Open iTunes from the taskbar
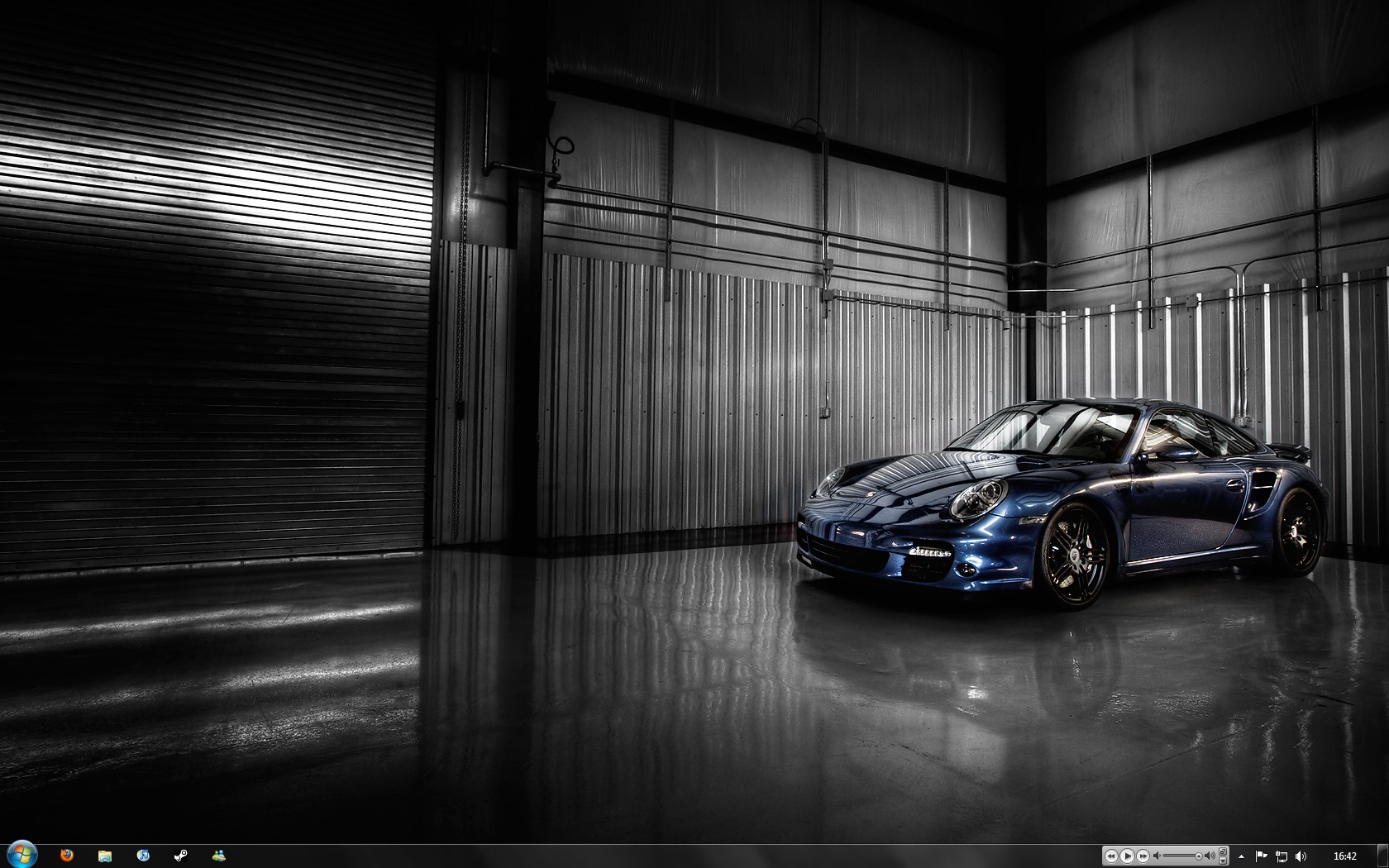1389x868 pixels. [143, 856]
